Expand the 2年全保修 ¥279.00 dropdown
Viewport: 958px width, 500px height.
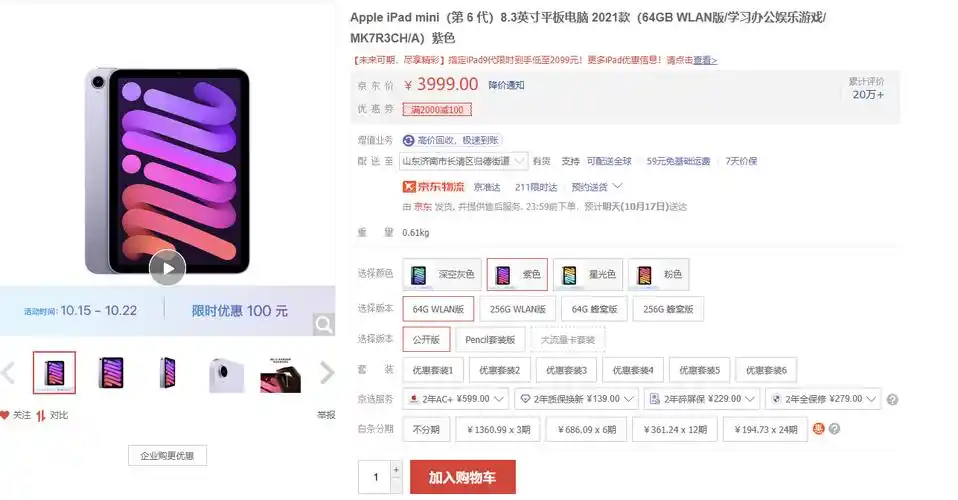[823, 399]
